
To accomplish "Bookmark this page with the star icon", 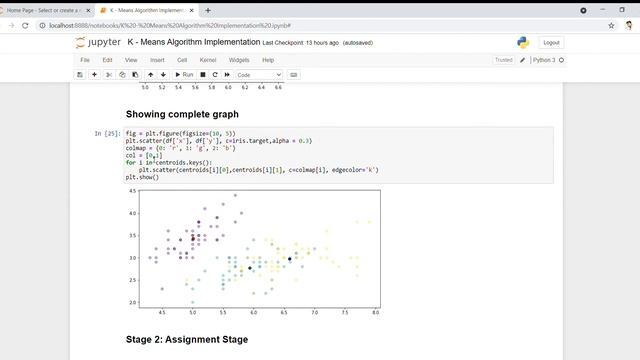I will [x=611, y=25].
